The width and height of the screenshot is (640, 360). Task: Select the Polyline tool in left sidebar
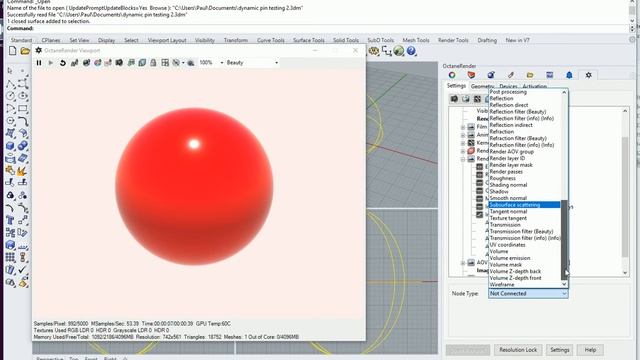point(10,84)
